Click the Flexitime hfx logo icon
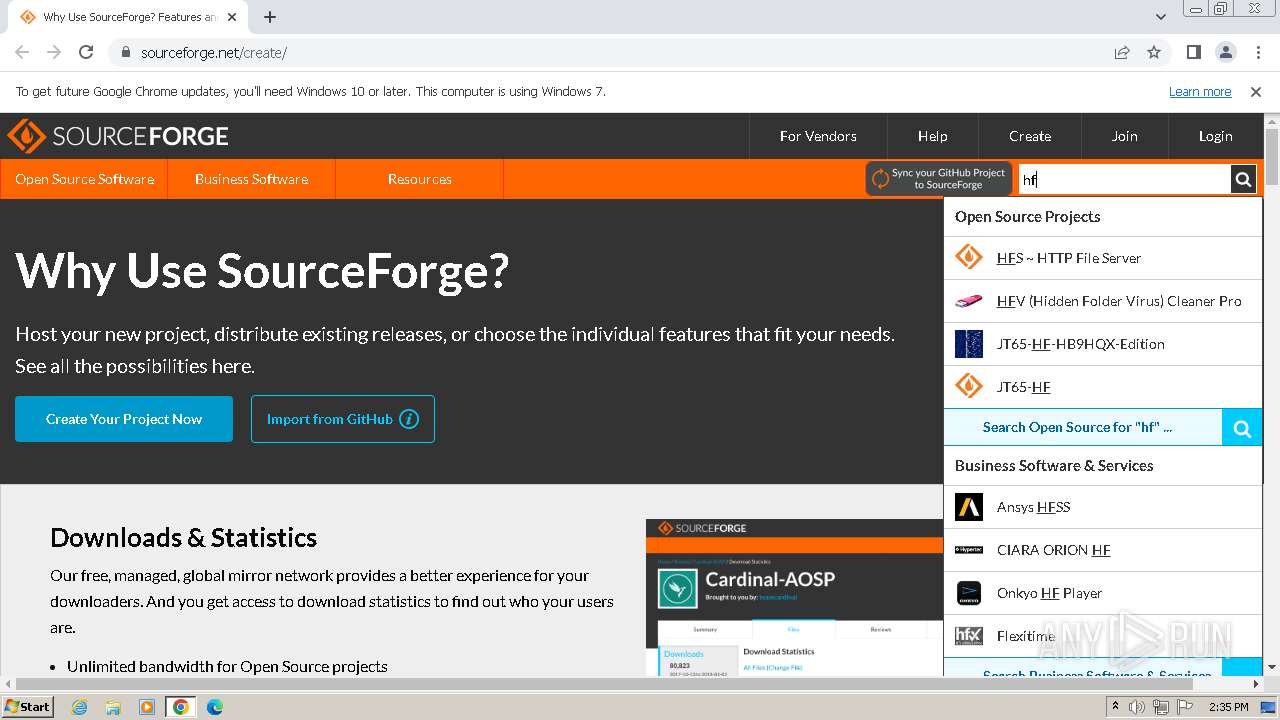Screen dimensions: 1280x720 [x=968, y=636]
